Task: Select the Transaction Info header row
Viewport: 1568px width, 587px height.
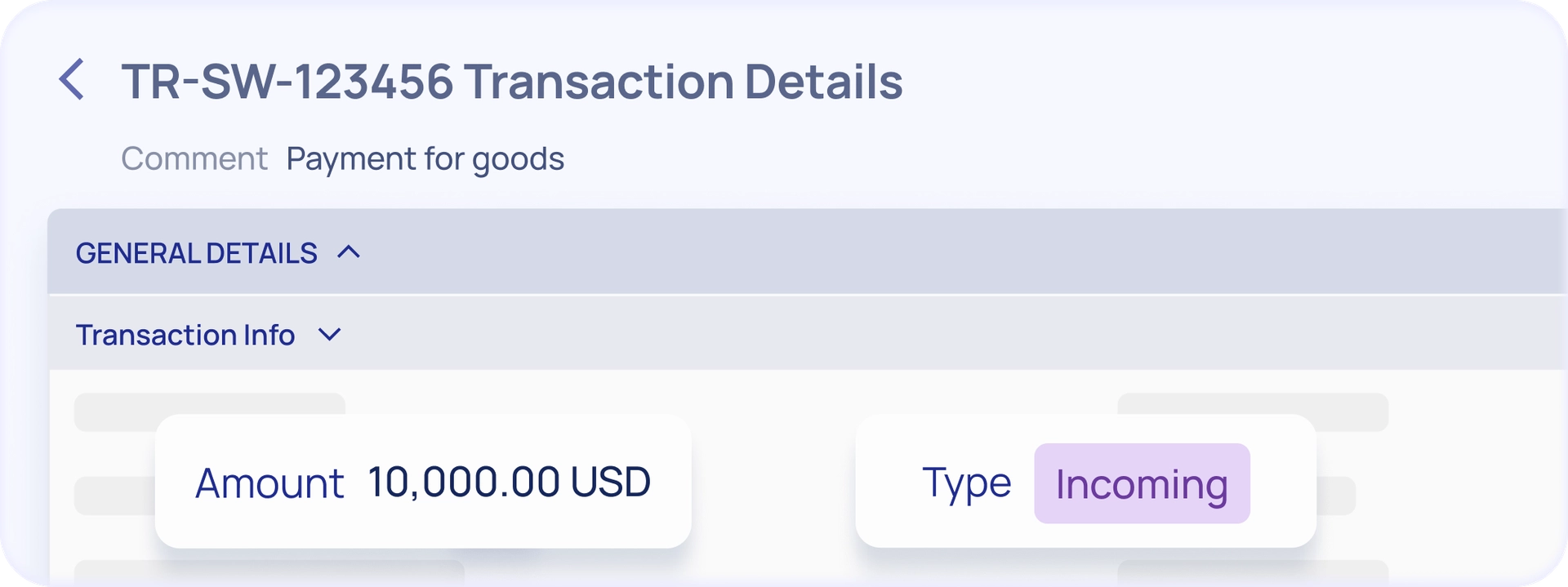Action: pyautogui.click(x=185, y=336)
